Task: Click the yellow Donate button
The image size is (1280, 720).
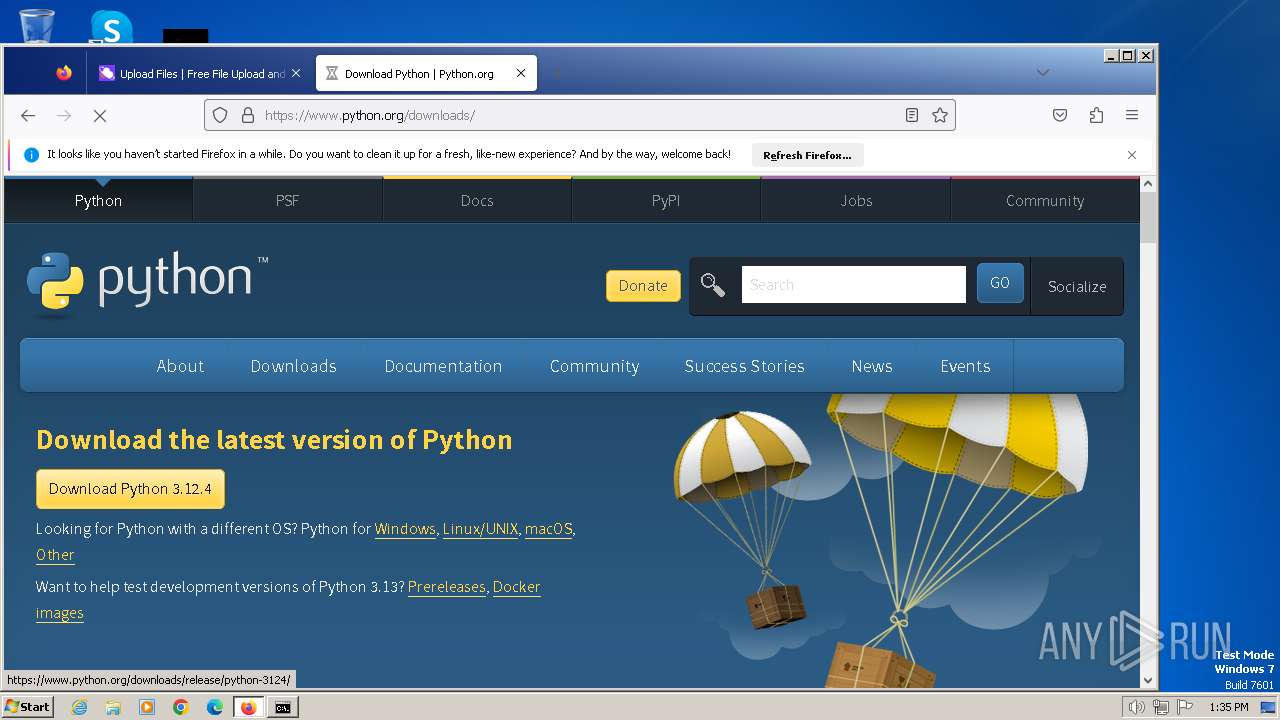Action: point(643,285)
